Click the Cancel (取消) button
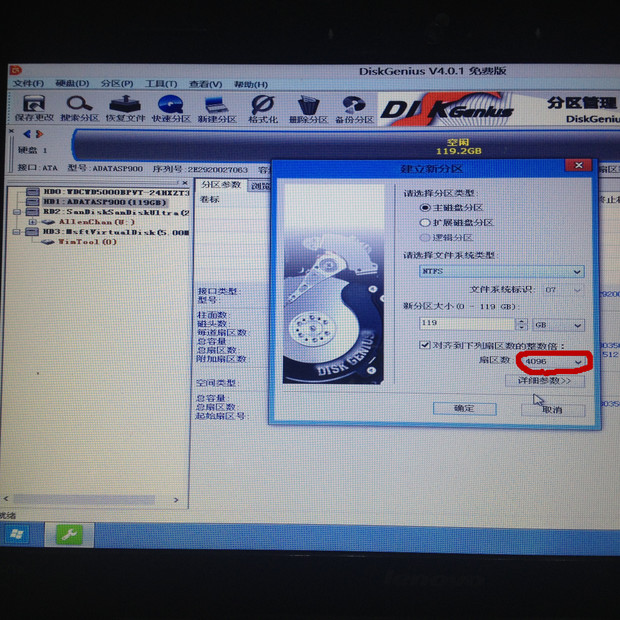The image size is (620, 620). [553, 410]
